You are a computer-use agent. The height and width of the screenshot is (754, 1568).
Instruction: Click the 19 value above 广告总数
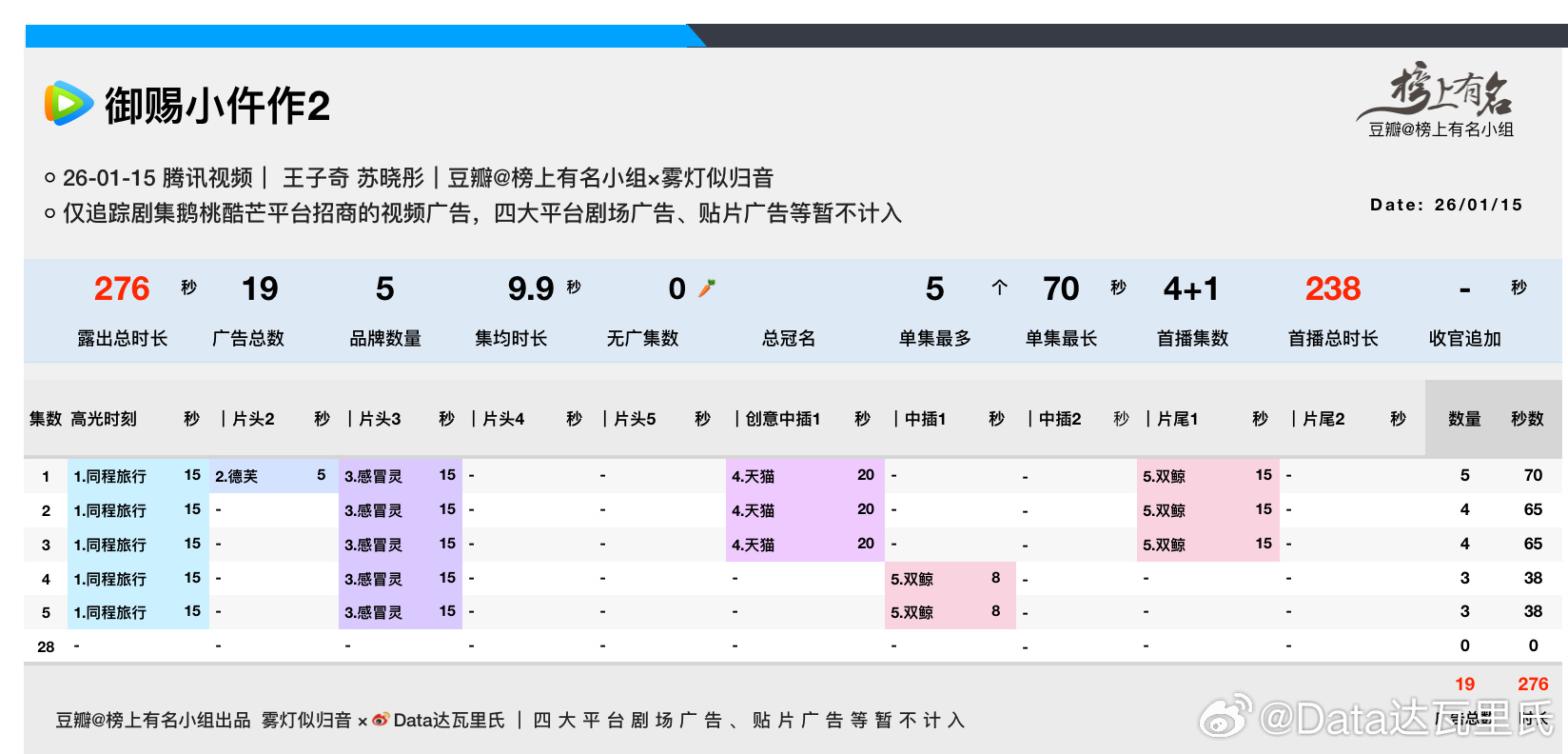coord(260,288)
